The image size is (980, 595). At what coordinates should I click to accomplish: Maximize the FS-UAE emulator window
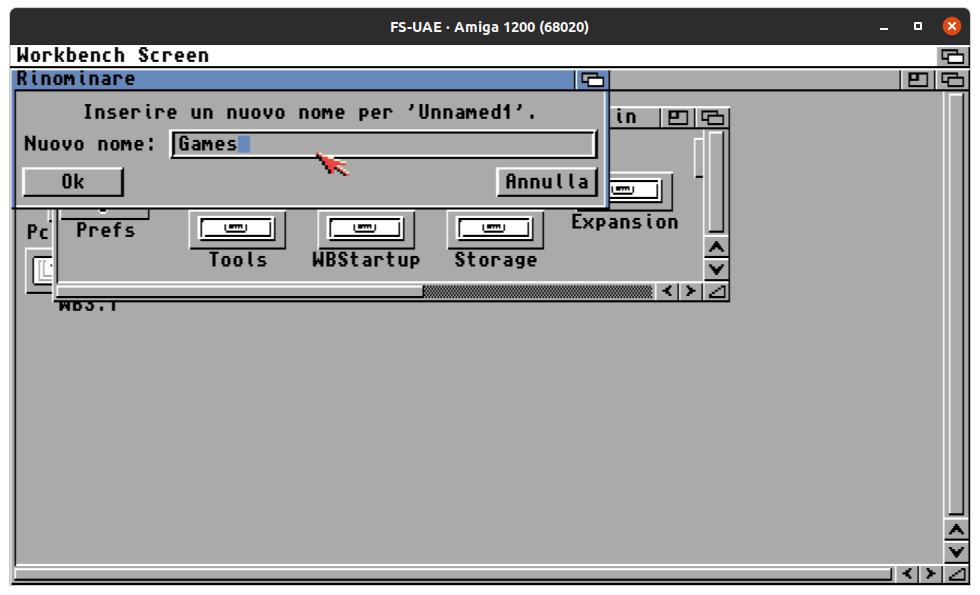coord(918,26)
